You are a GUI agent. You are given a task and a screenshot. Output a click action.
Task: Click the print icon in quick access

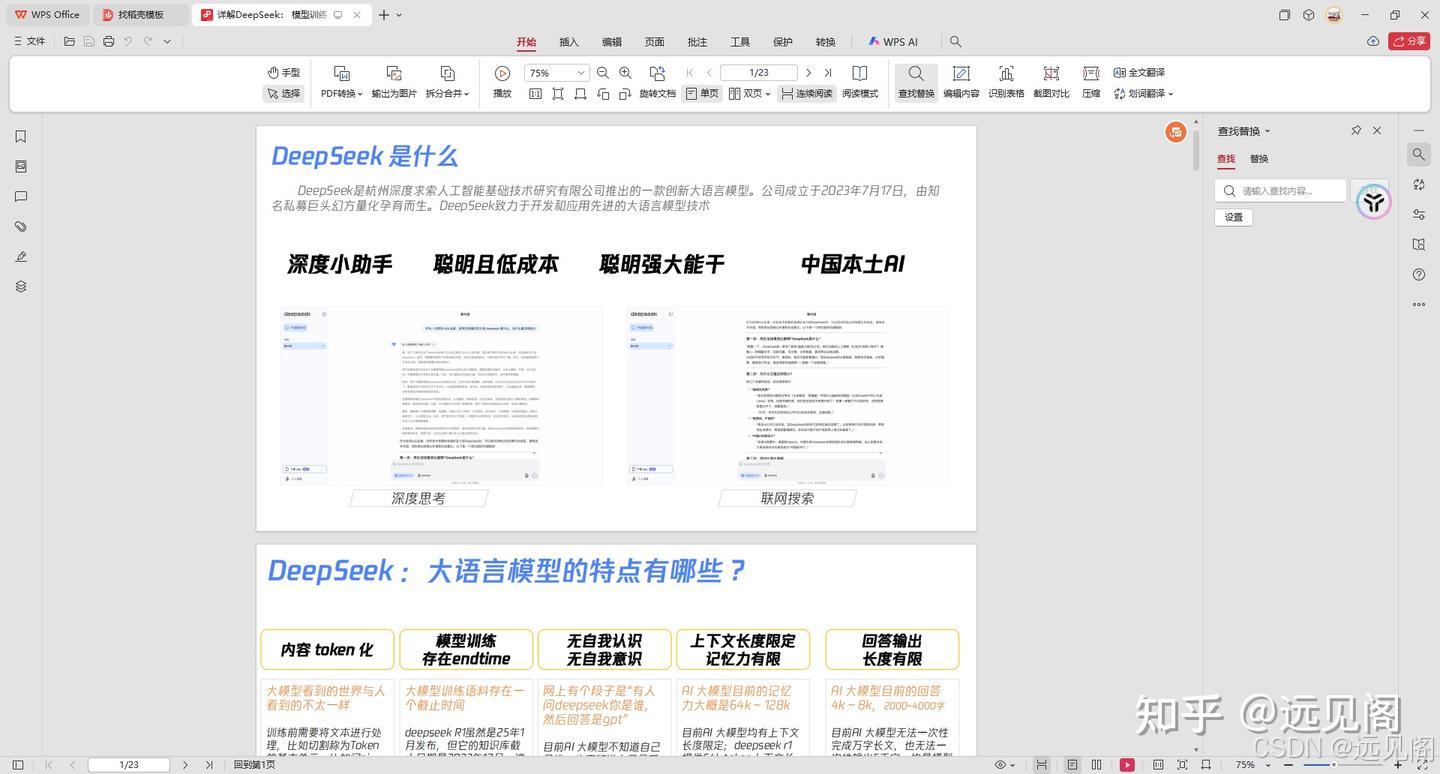109,41
